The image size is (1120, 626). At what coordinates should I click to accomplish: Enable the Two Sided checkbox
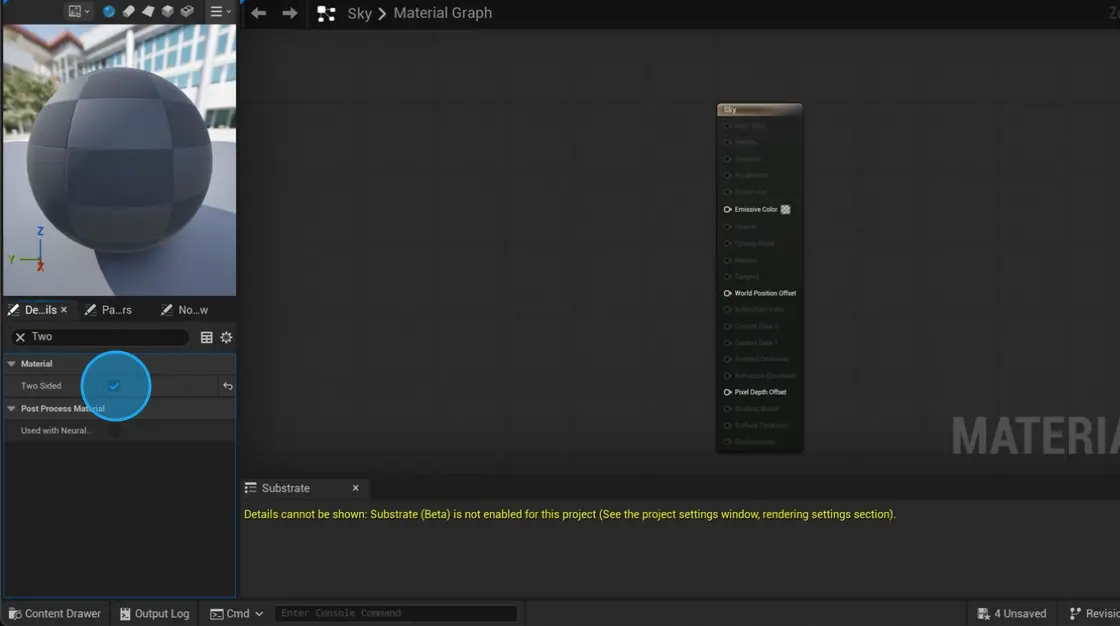tap(116, 386)
